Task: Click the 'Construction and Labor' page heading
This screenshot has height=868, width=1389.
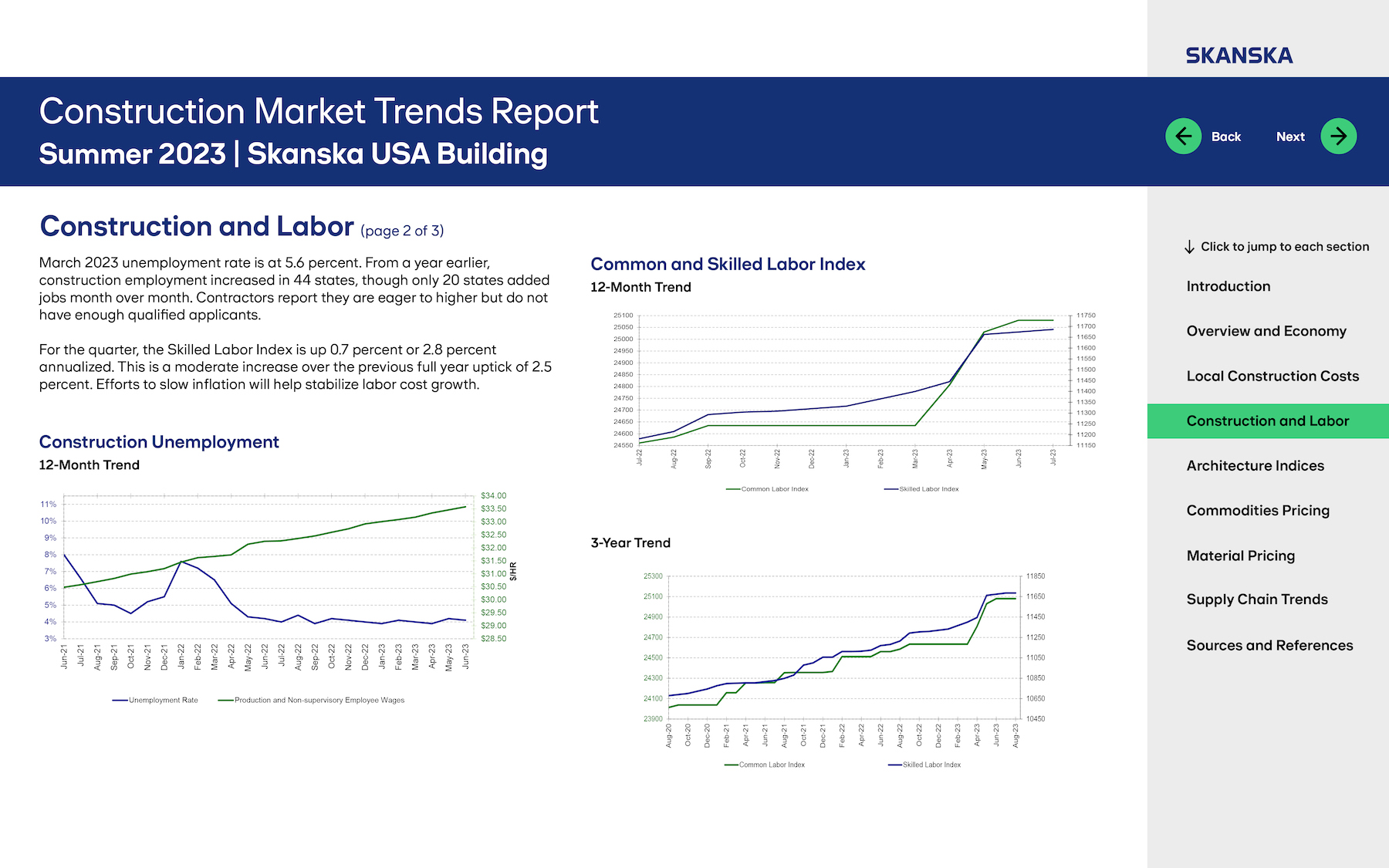Action: click(x=197, y=226)
